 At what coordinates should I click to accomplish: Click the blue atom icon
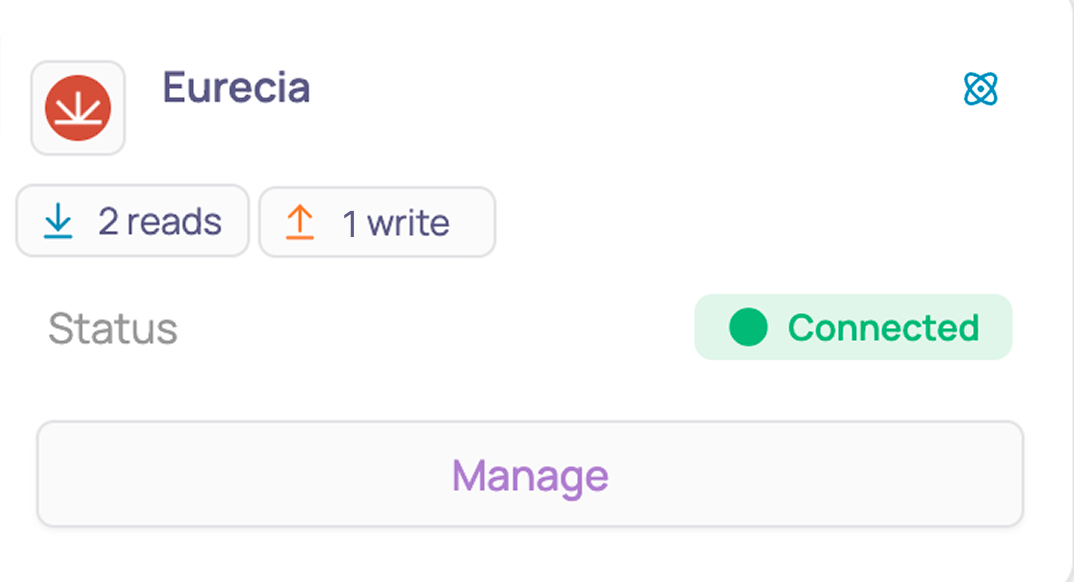980,89
